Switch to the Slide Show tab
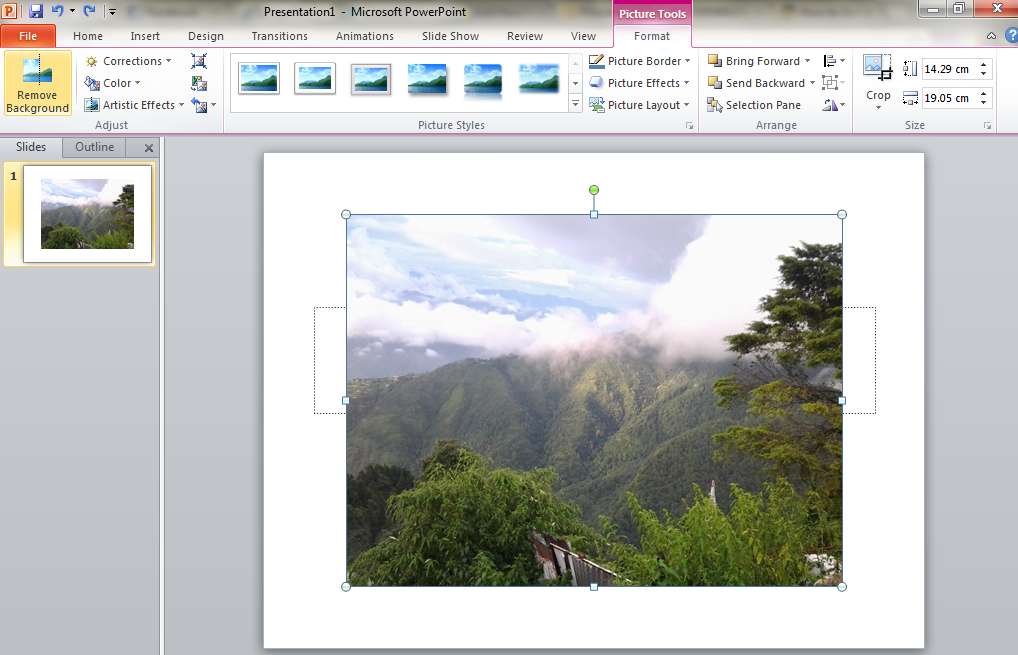 click(x=450, y=36)
